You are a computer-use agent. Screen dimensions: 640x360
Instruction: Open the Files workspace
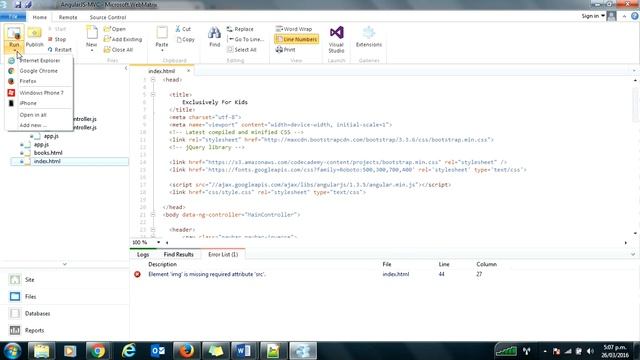coord(30,297)
